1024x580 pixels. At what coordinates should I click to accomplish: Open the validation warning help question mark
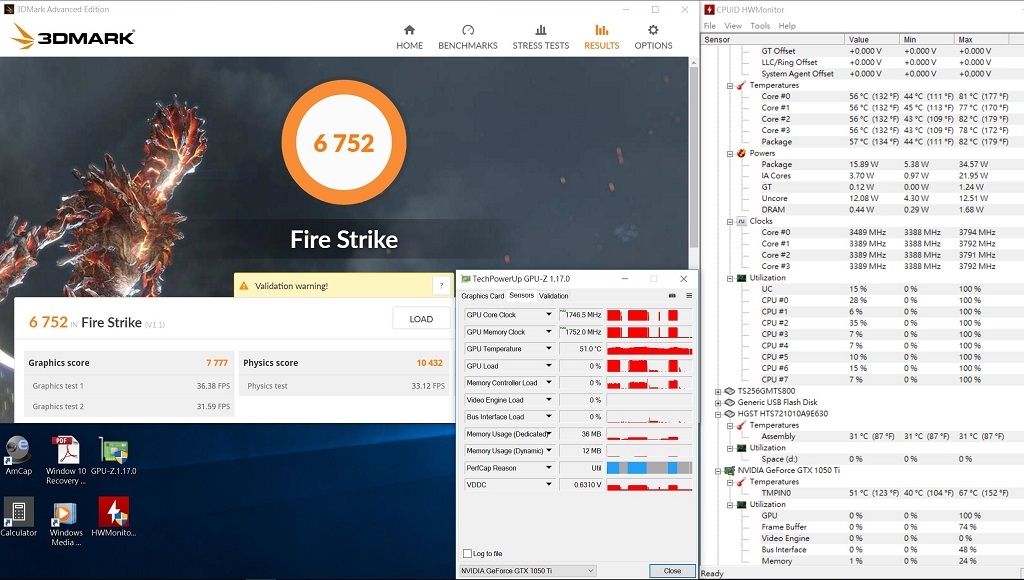(441, 285)
